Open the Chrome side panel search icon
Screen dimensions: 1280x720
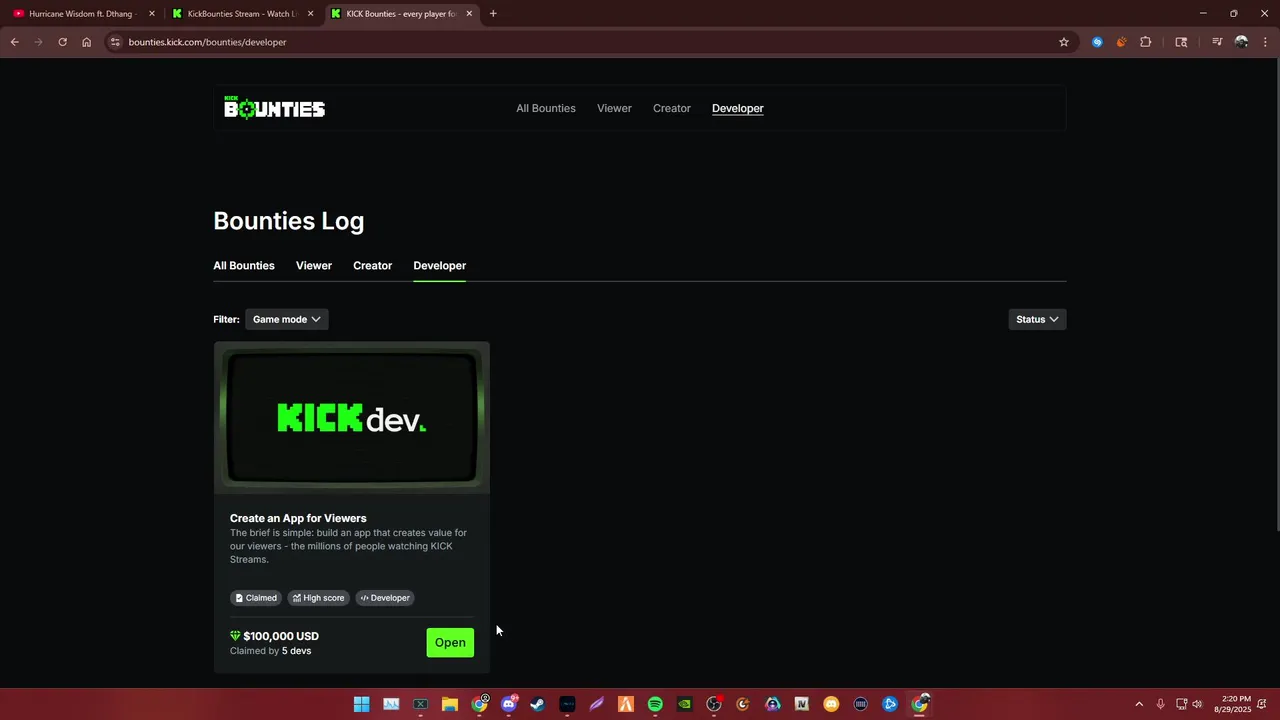tap(1181, 42)
